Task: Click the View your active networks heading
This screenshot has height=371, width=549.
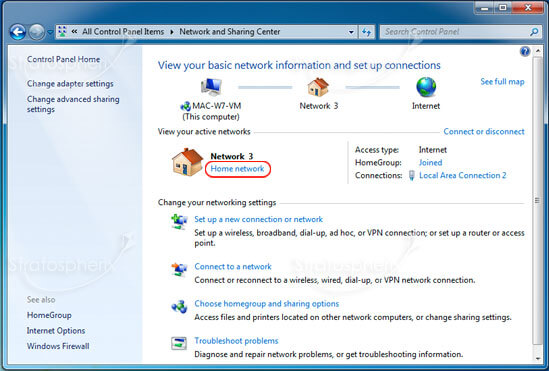Action: [204, 132]
